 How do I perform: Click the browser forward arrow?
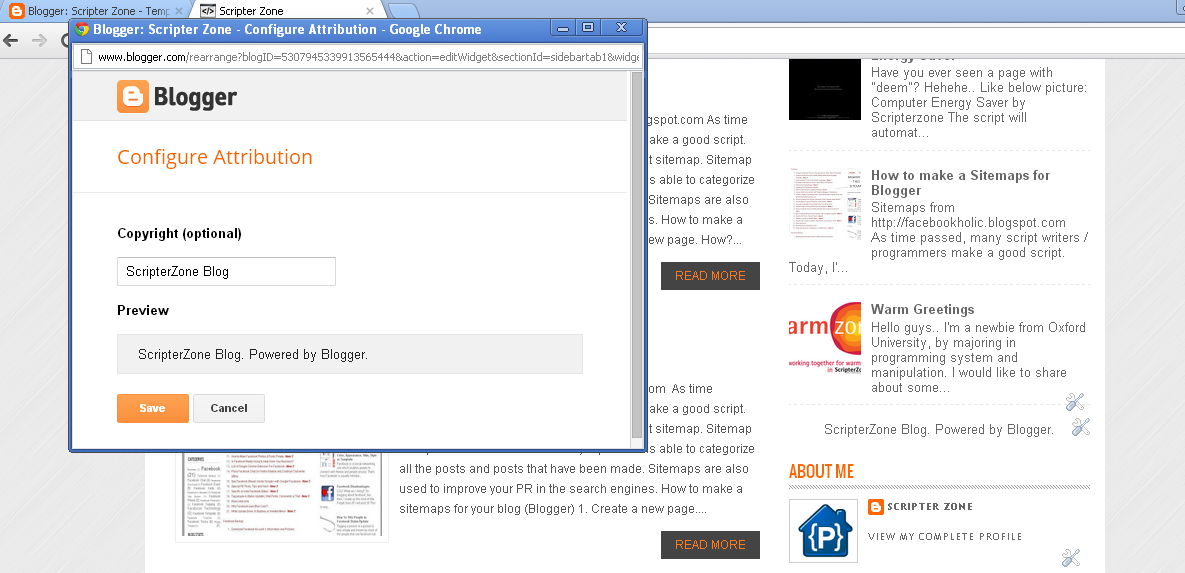(x=39, y=39)
